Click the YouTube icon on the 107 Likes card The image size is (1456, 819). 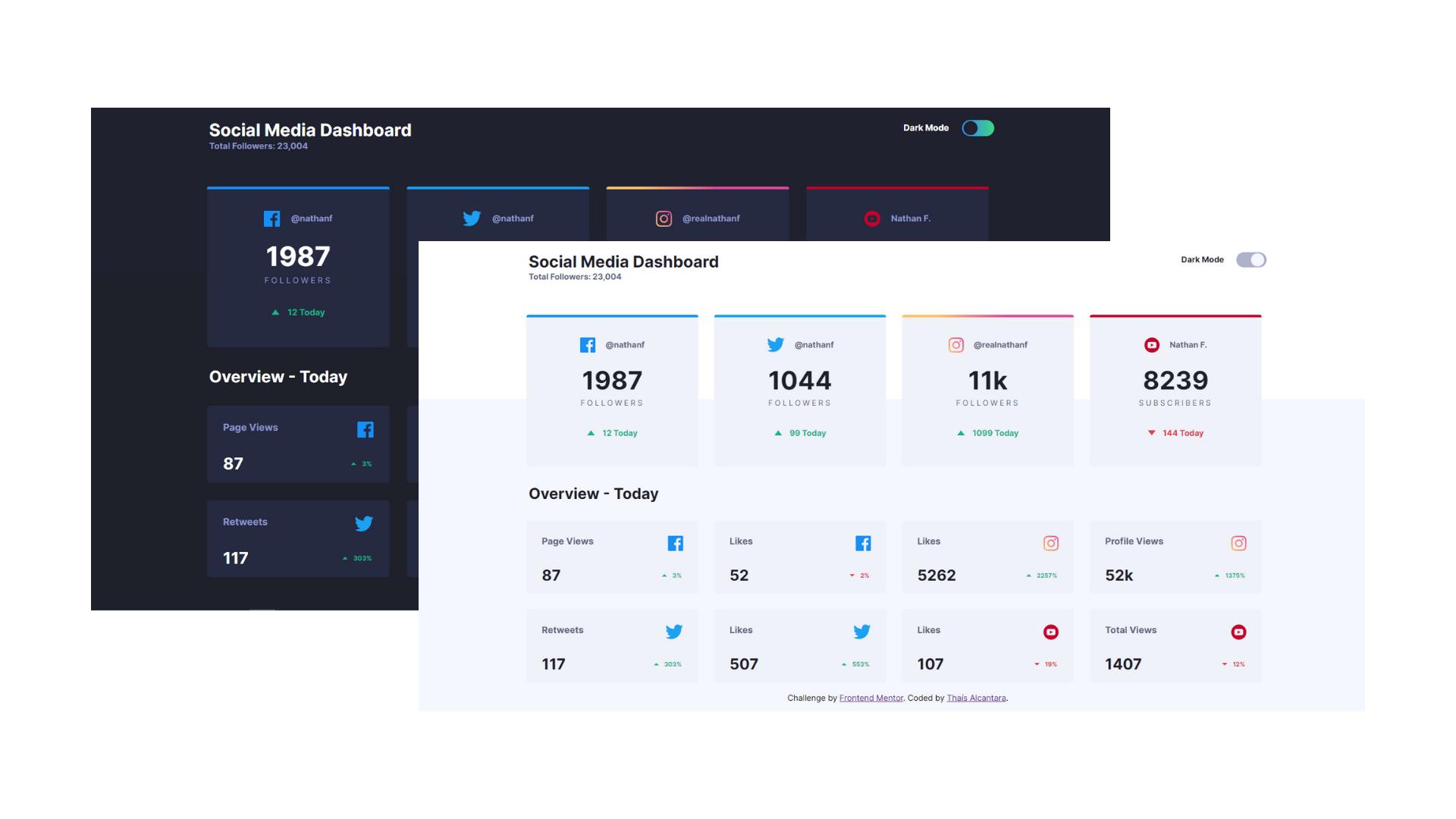click(x=1050, y=631)
